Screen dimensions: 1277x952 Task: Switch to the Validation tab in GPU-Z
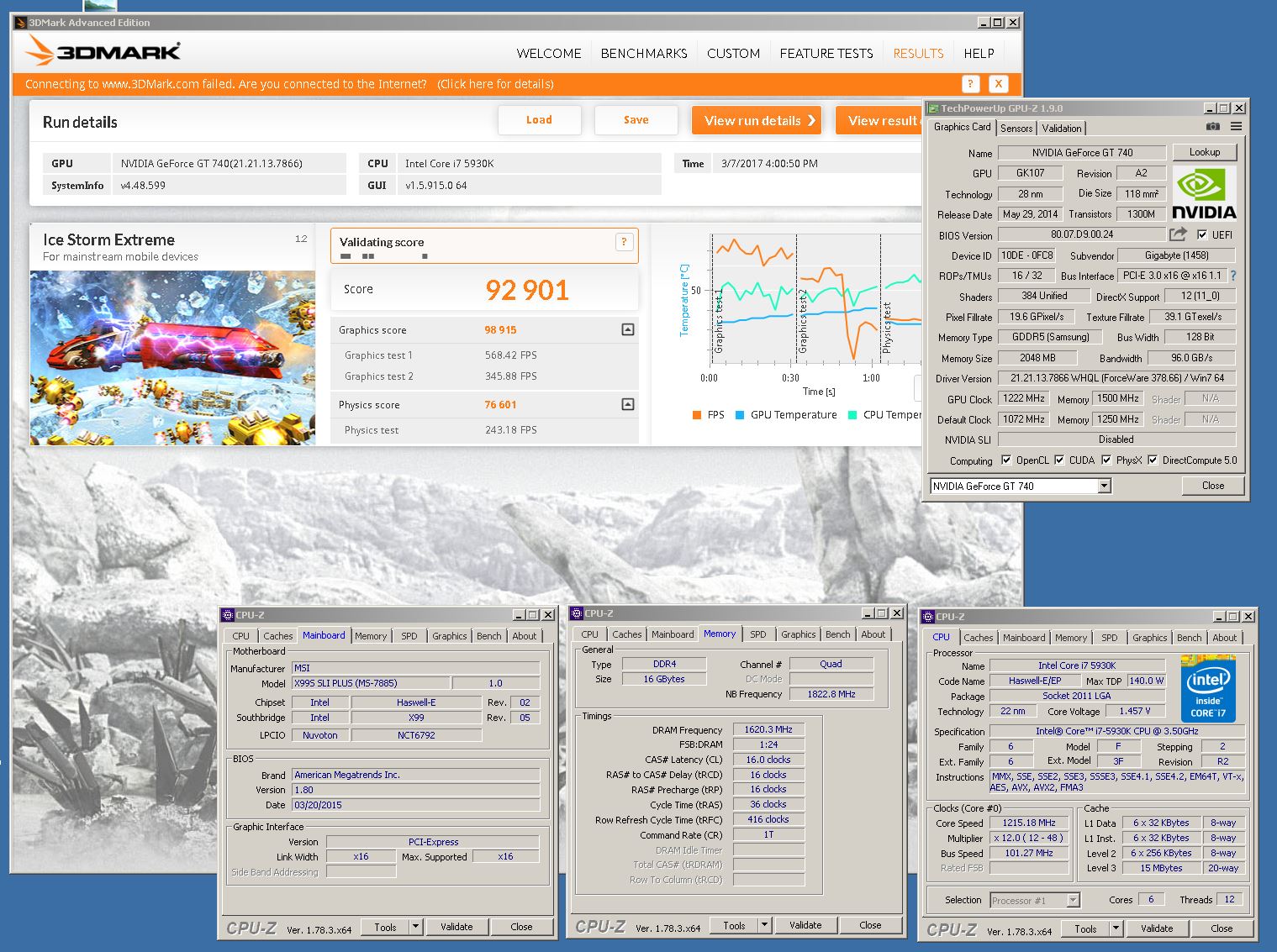[x=1062, y=129]
